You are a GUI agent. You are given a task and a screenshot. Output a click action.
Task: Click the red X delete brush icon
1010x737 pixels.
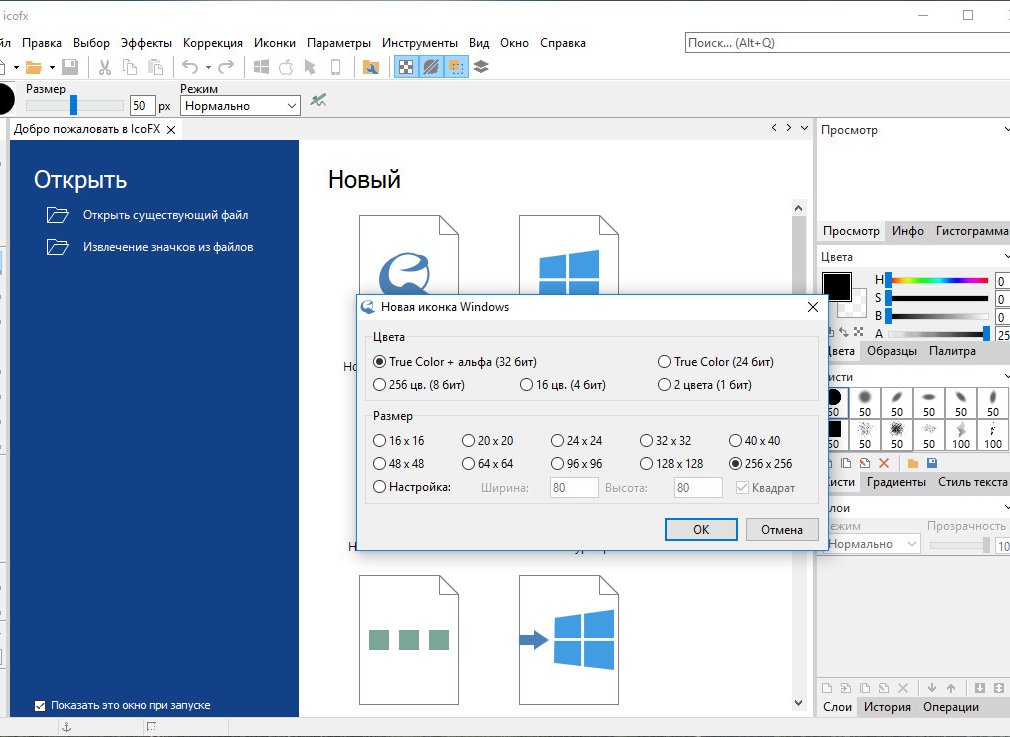[884, 463]
